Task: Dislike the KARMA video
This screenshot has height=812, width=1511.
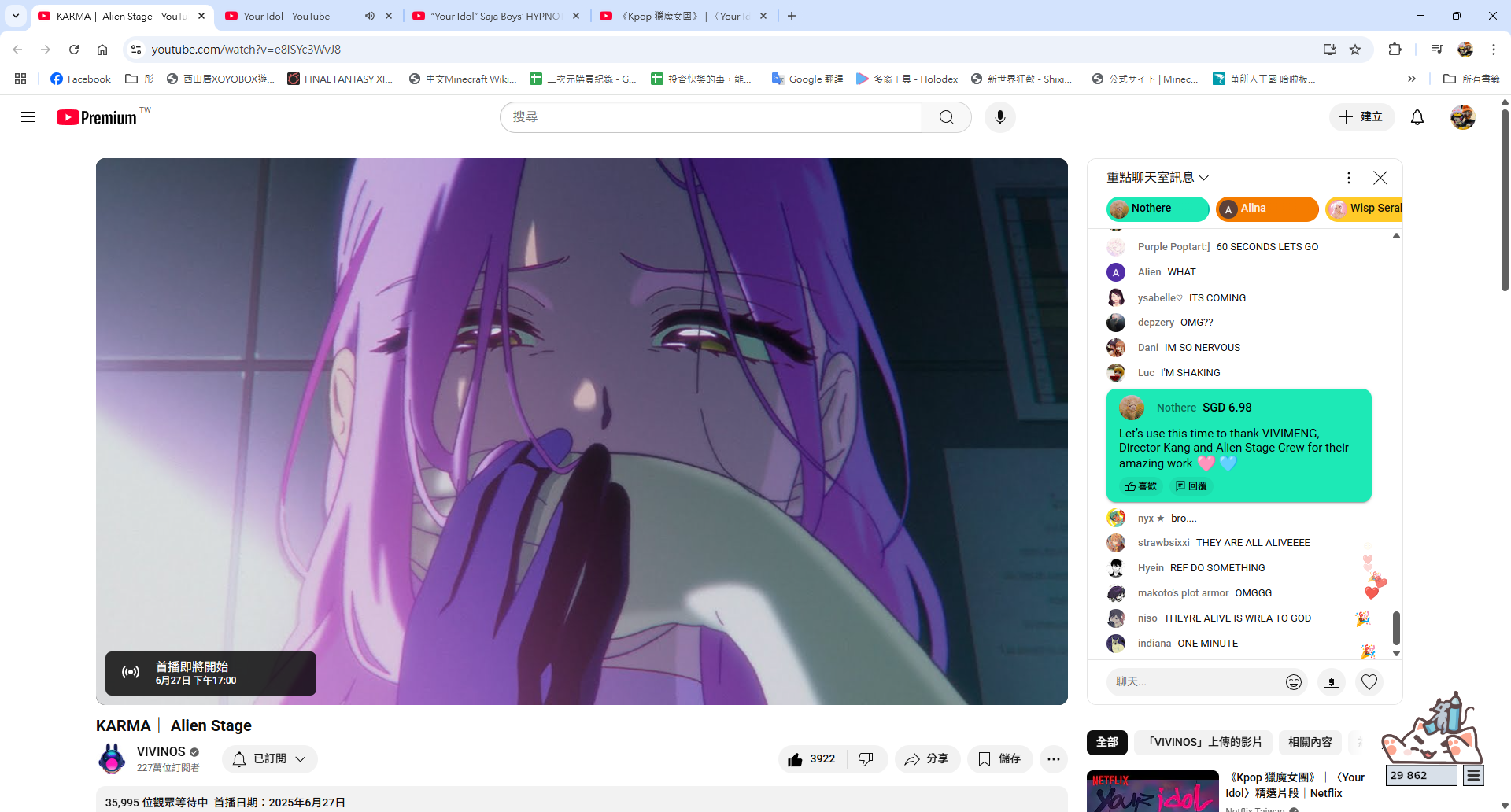Action: tap(866, 759)
